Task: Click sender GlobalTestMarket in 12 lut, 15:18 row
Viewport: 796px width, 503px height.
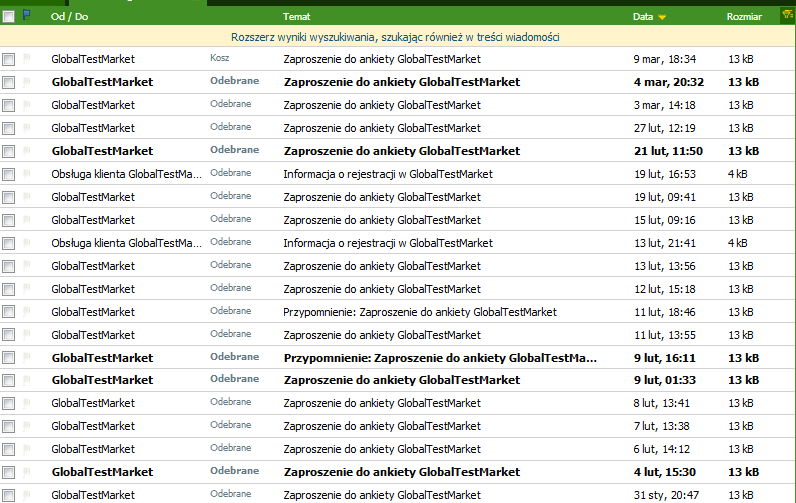Action: point(93,289)
